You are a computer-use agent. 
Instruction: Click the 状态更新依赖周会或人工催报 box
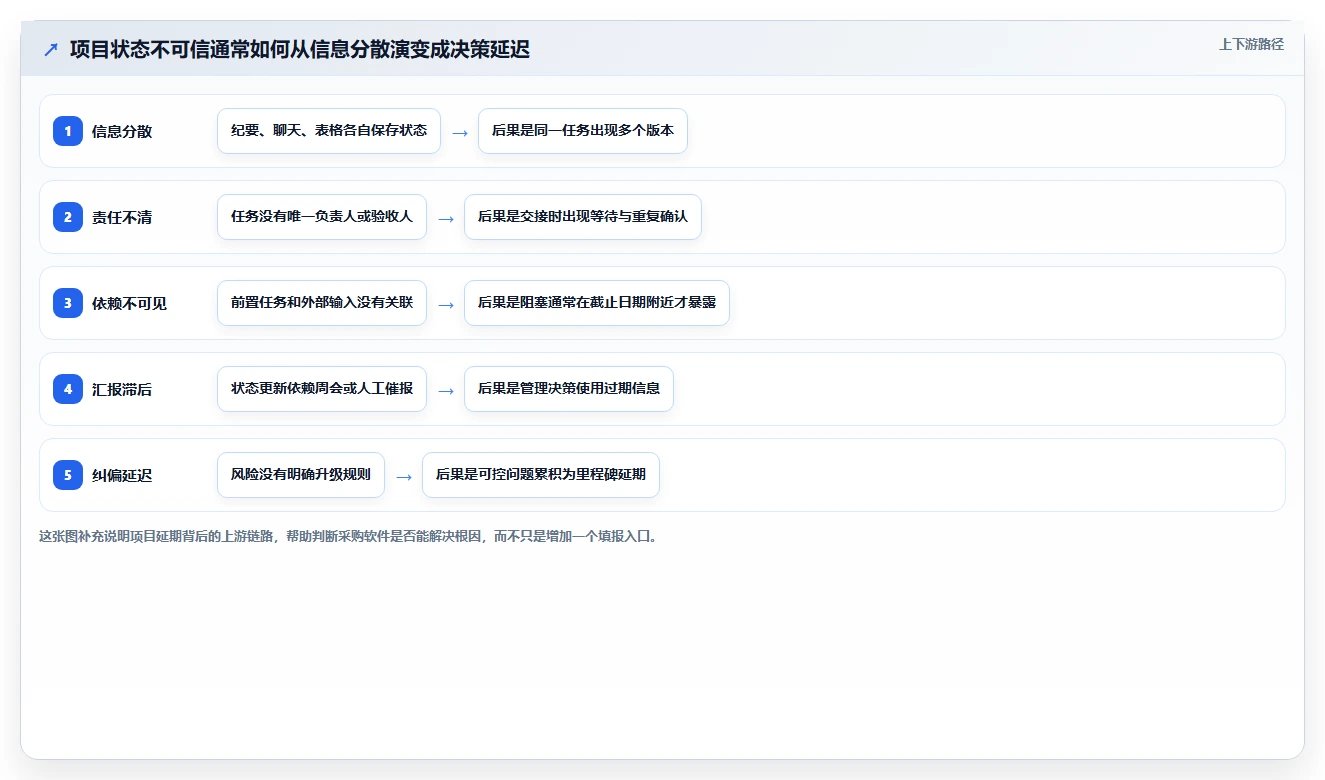pyautogui.click(x=322, y=389)
